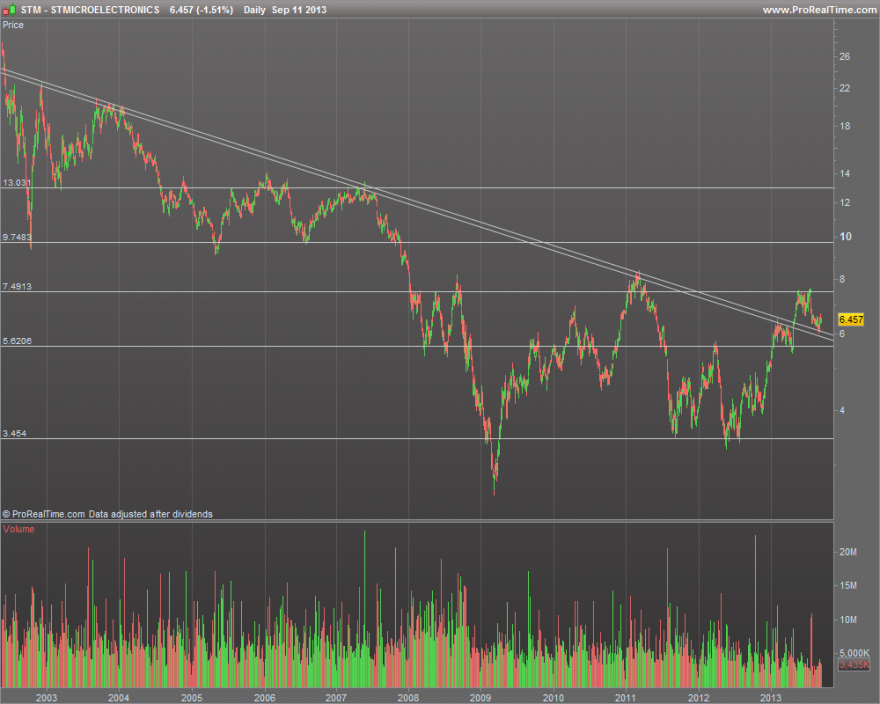880x704 pixels.
Task: Click the 3.454 support line label
Action: [14, 433]
